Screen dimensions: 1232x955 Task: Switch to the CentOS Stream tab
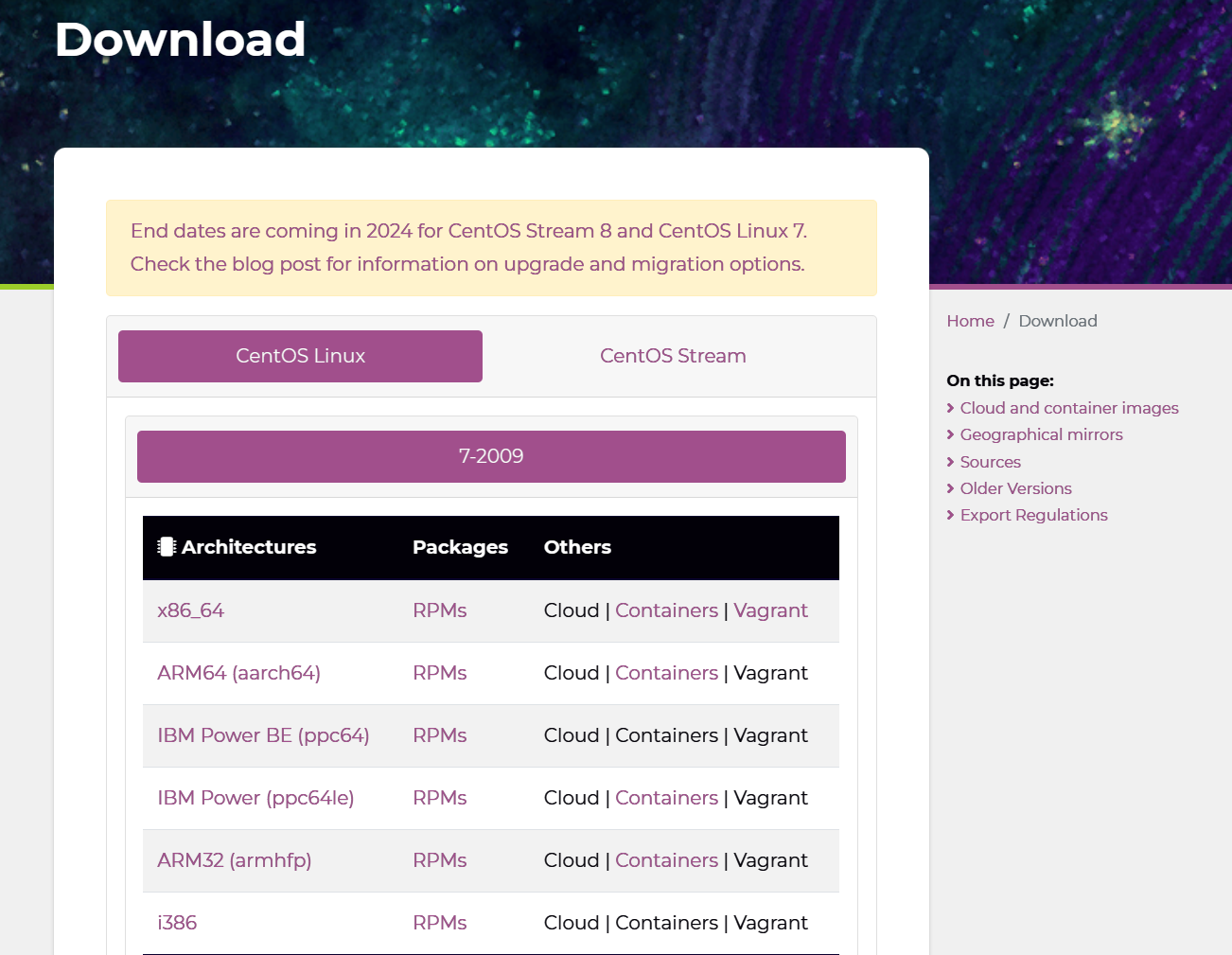(x=673, y=356)
